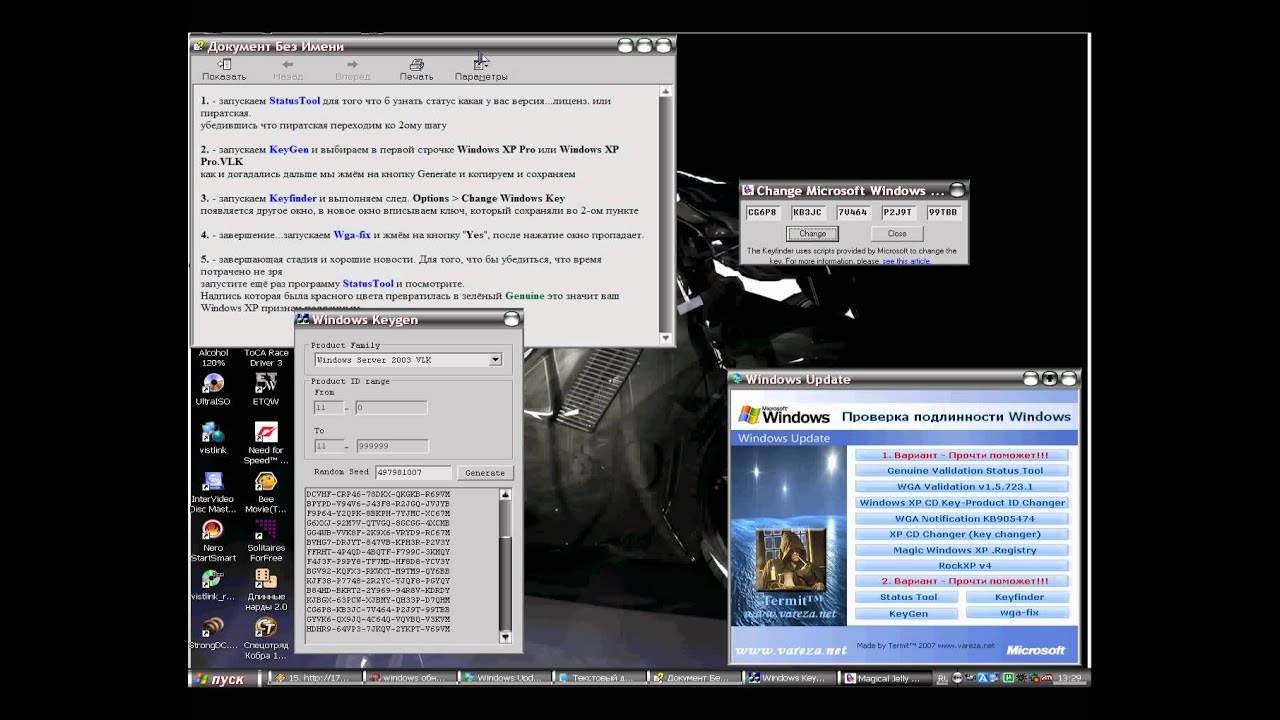The height and width of the screenshot is (720, 1280).
Task: Click the key list scrollbar up arrow
Action: point(505,495)
